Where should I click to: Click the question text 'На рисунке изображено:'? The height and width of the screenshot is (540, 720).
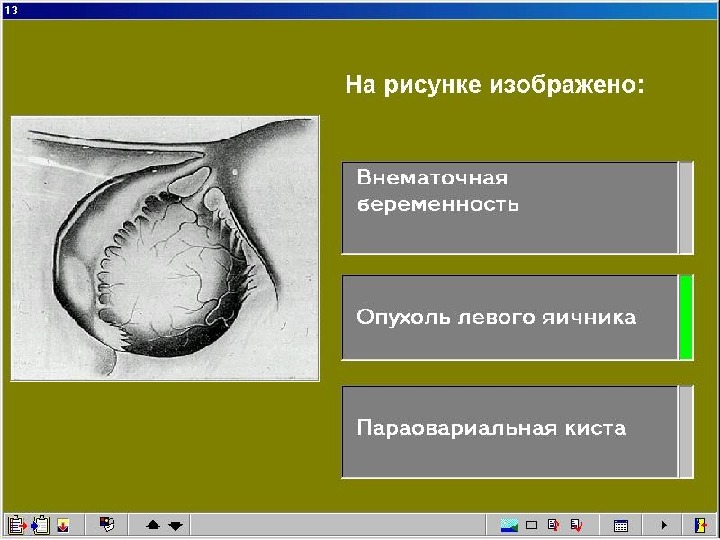tap(495, 85)
